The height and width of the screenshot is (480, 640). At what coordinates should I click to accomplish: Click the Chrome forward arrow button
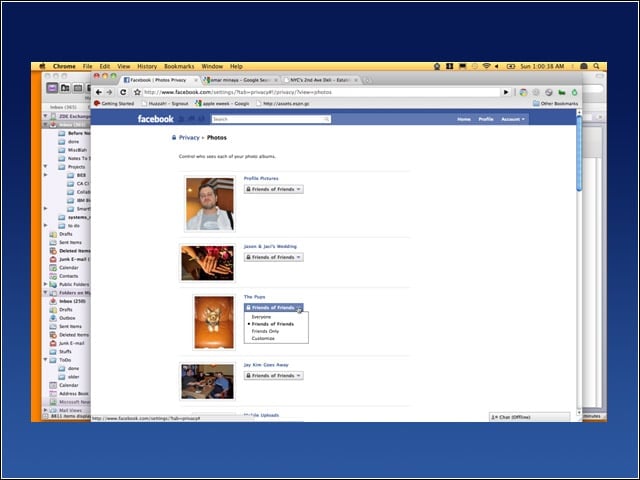(109, 92)
